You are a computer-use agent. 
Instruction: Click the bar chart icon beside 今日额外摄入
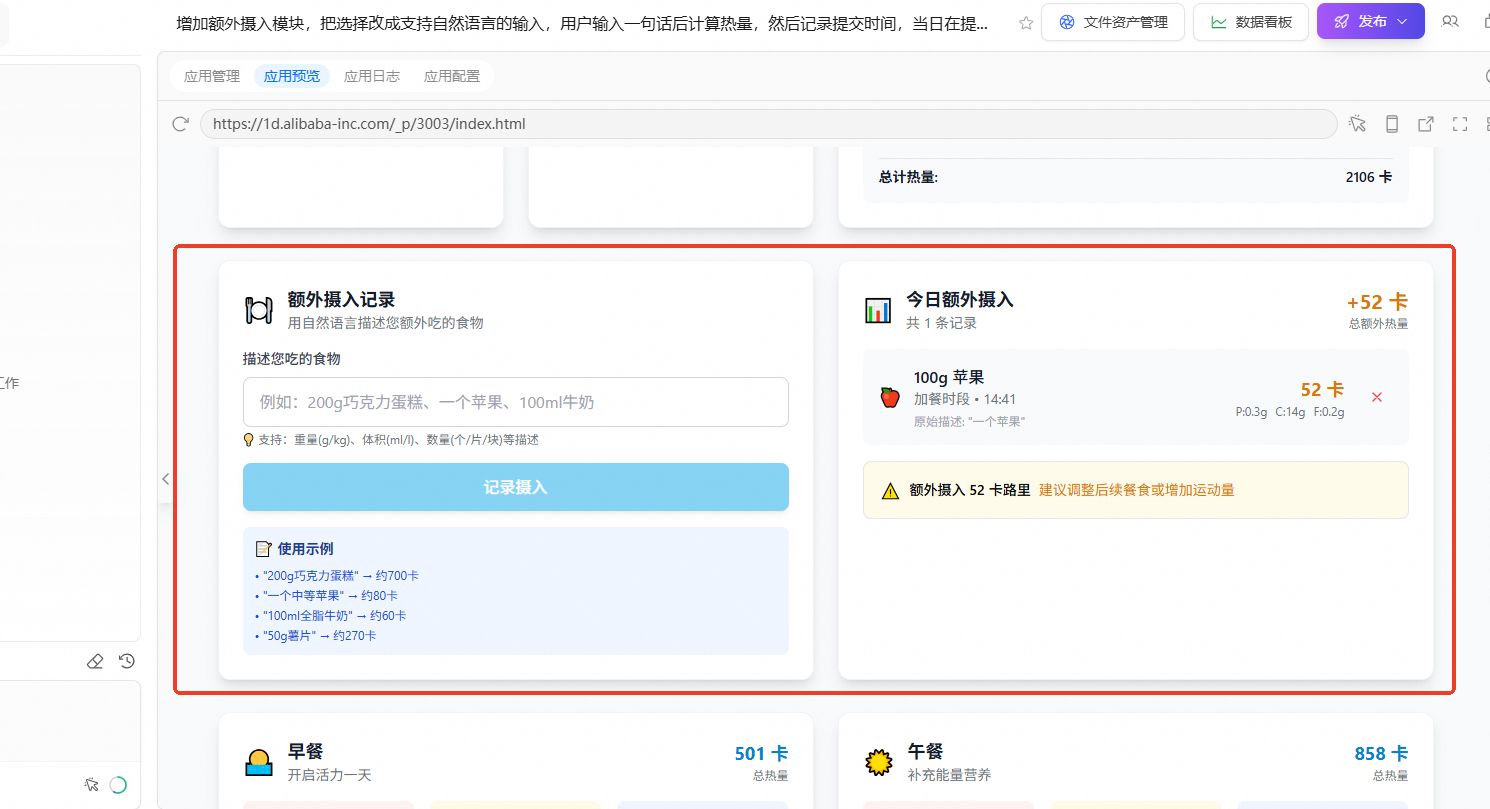[878, 310]
